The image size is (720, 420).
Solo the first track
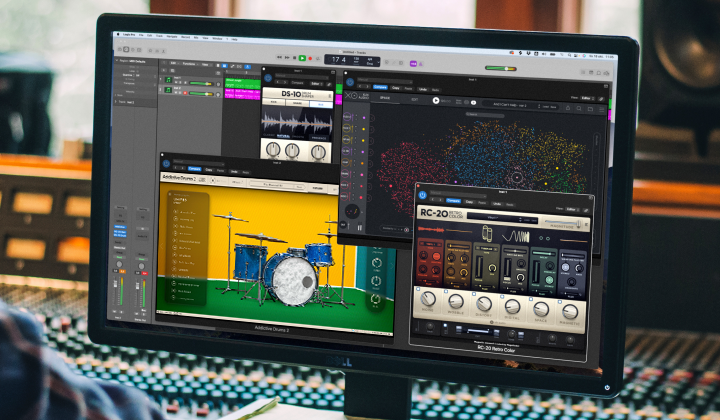click(180, 83)
